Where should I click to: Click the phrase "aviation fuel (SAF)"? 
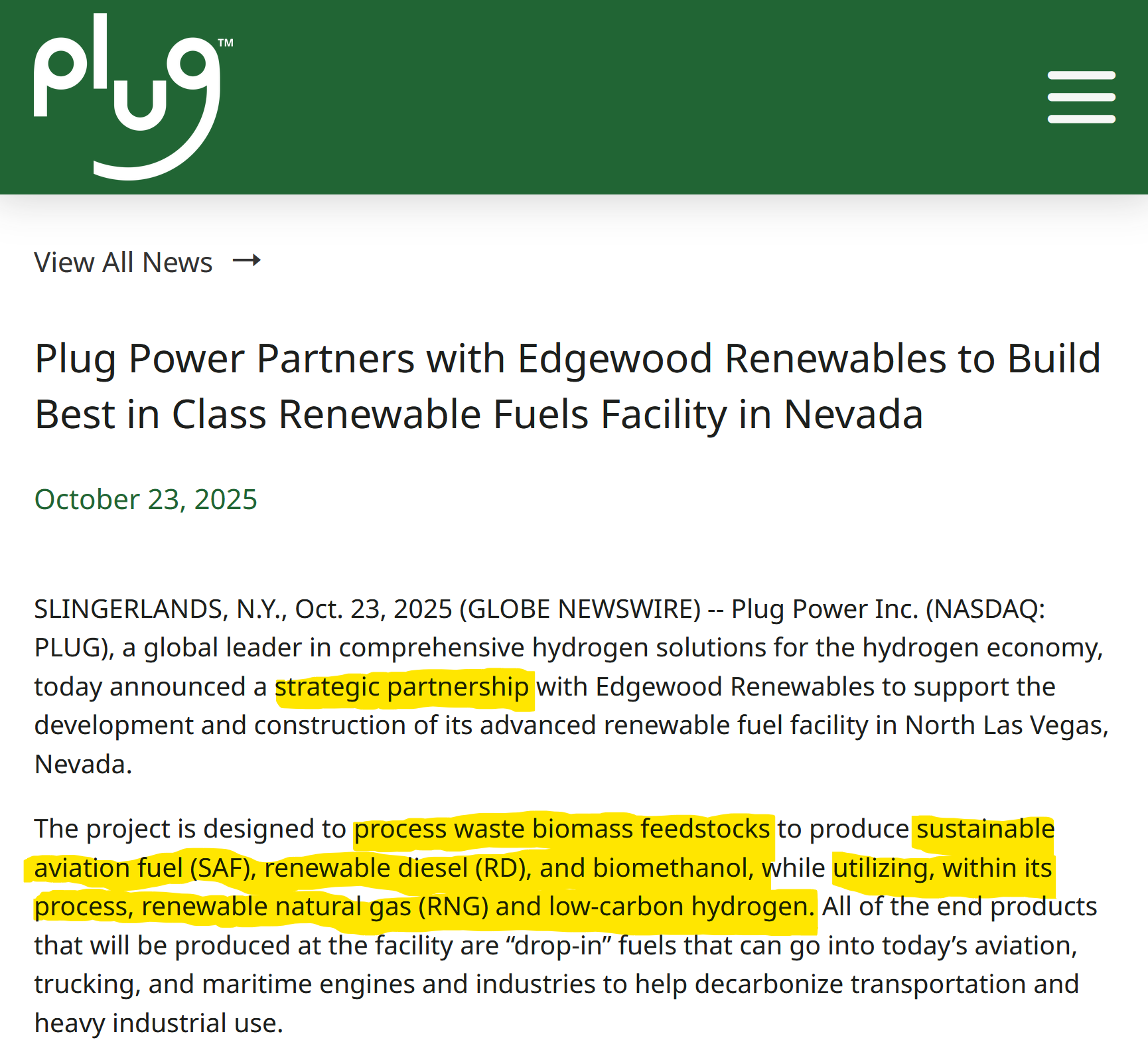pos(141,868)
